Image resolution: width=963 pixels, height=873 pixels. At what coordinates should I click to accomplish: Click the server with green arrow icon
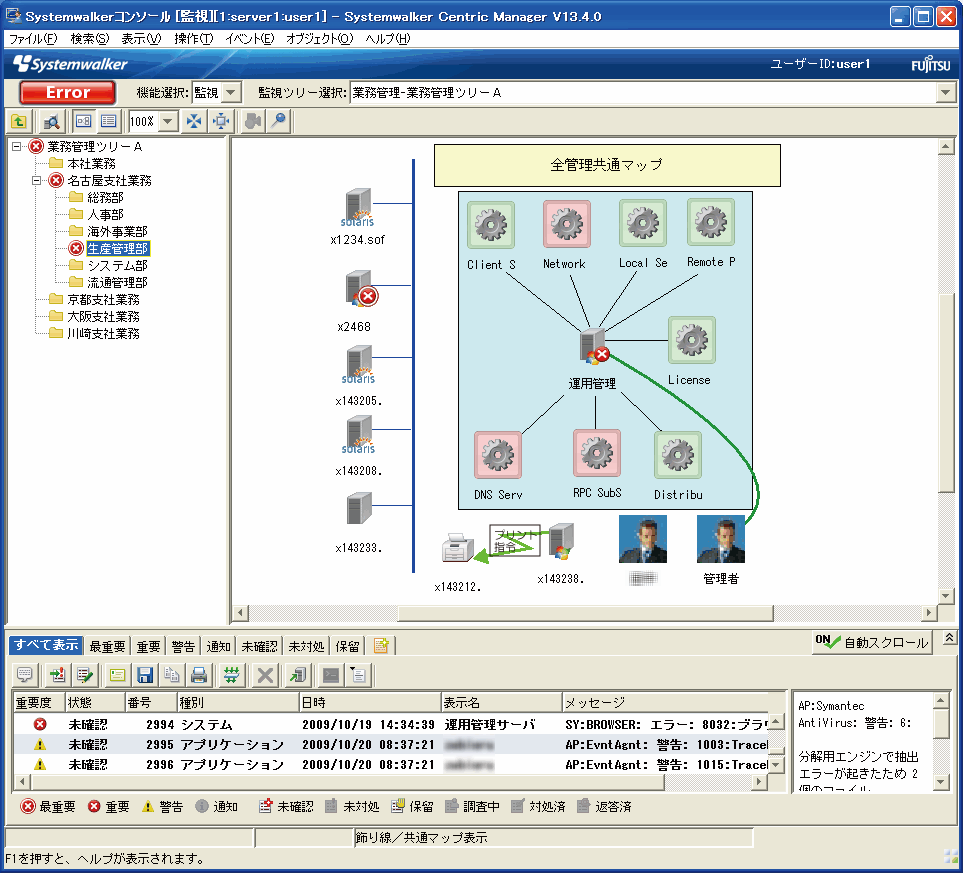tap(298, 675)
